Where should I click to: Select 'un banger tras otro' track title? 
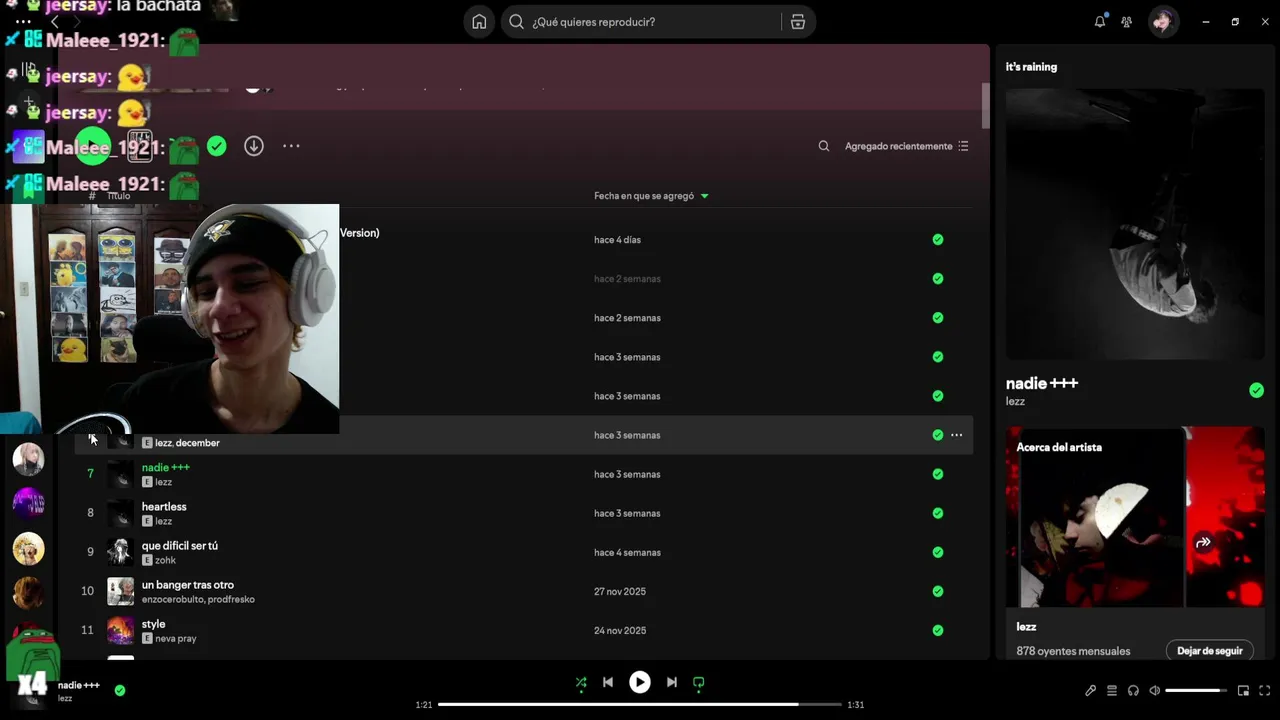pos(188,584)
